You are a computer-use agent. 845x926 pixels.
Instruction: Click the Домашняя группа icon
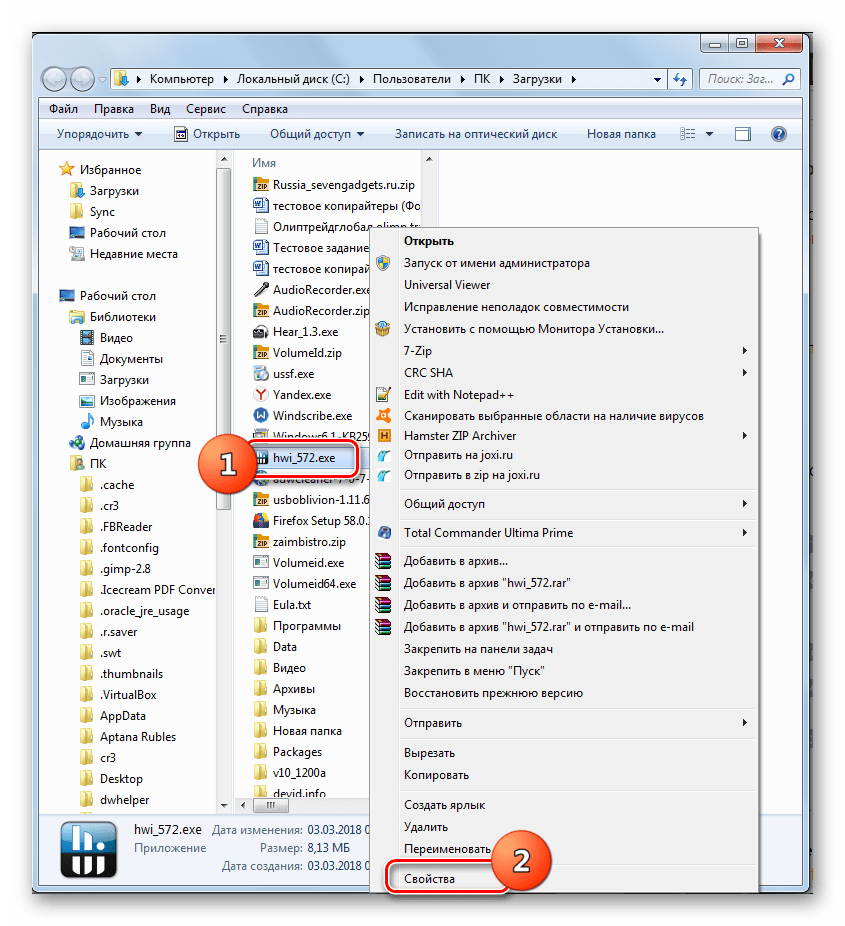click(x=77, y=442)
